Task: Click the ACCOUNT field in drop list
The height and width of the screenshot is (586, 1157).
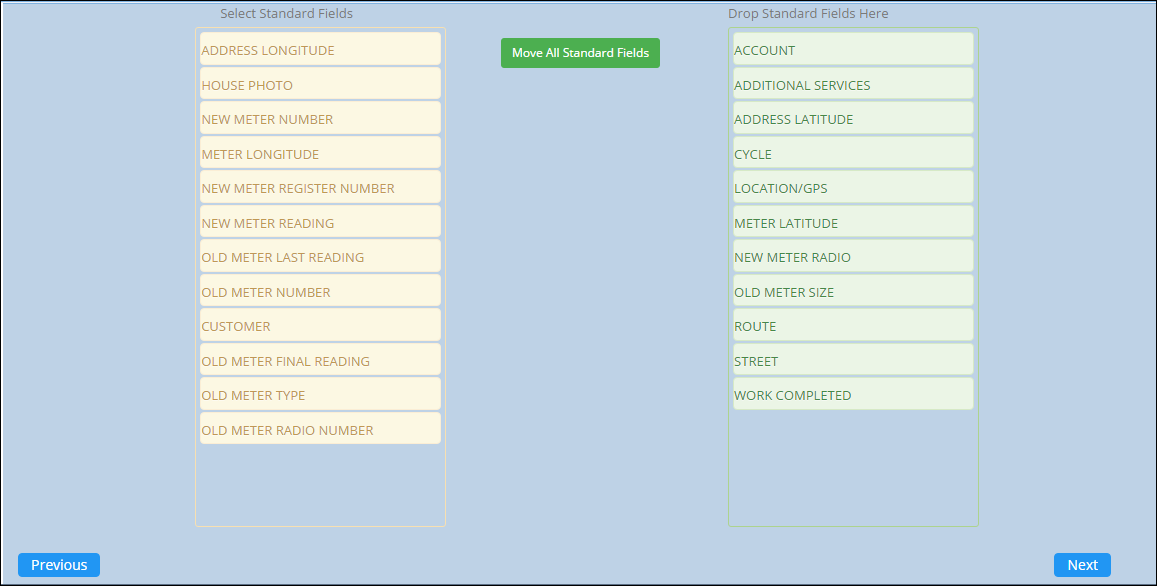Action: click(853, 50)
